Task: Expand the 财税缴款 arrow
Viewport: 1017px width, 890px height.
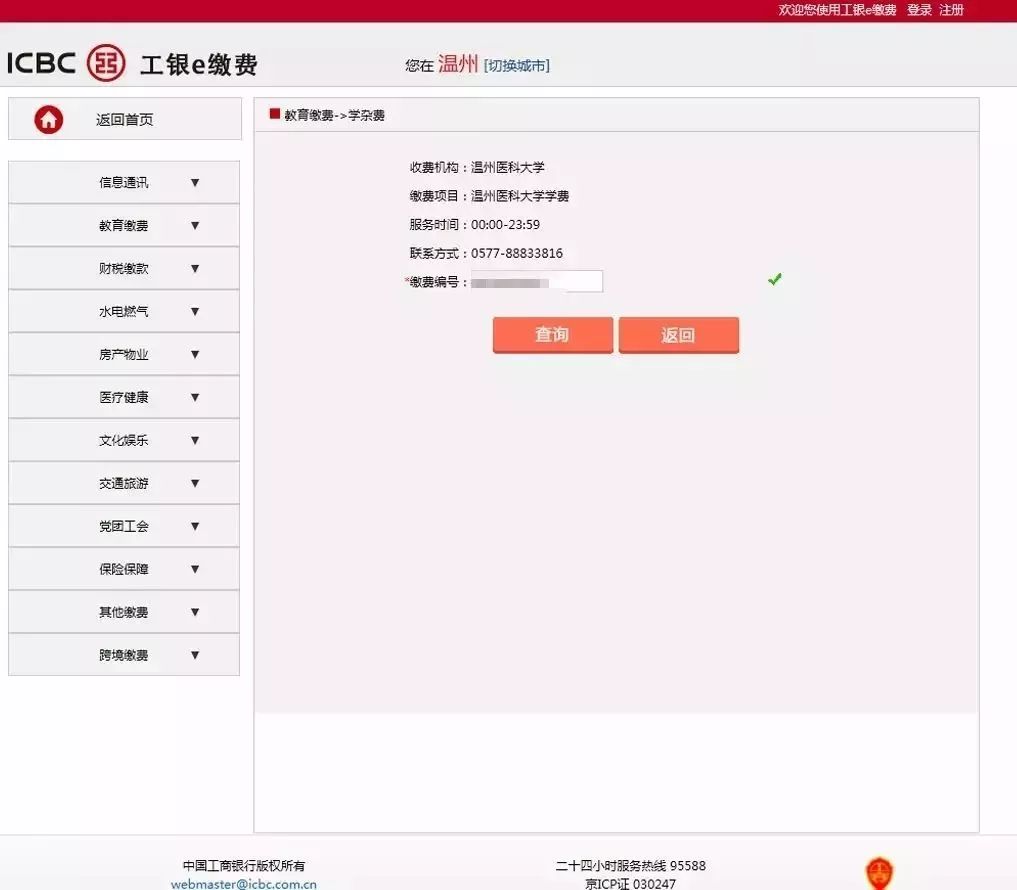Action: (195, 269)
